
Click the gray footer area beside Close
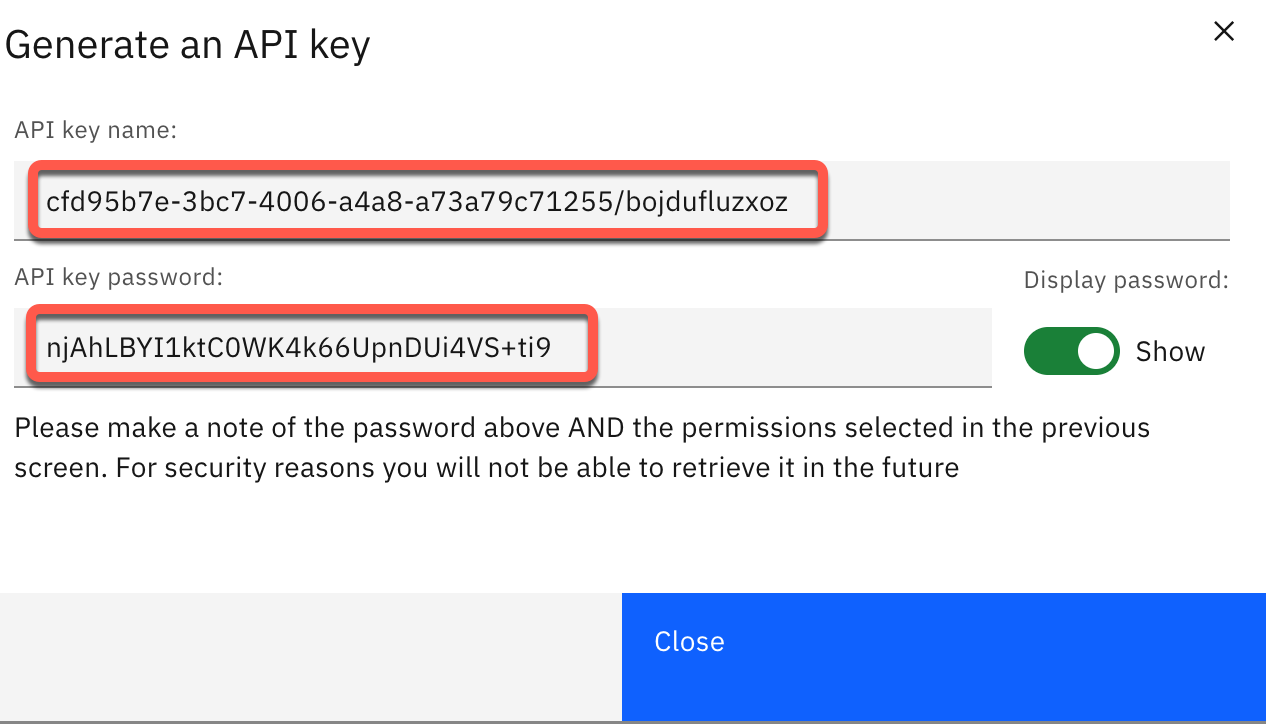coord(311,657)
